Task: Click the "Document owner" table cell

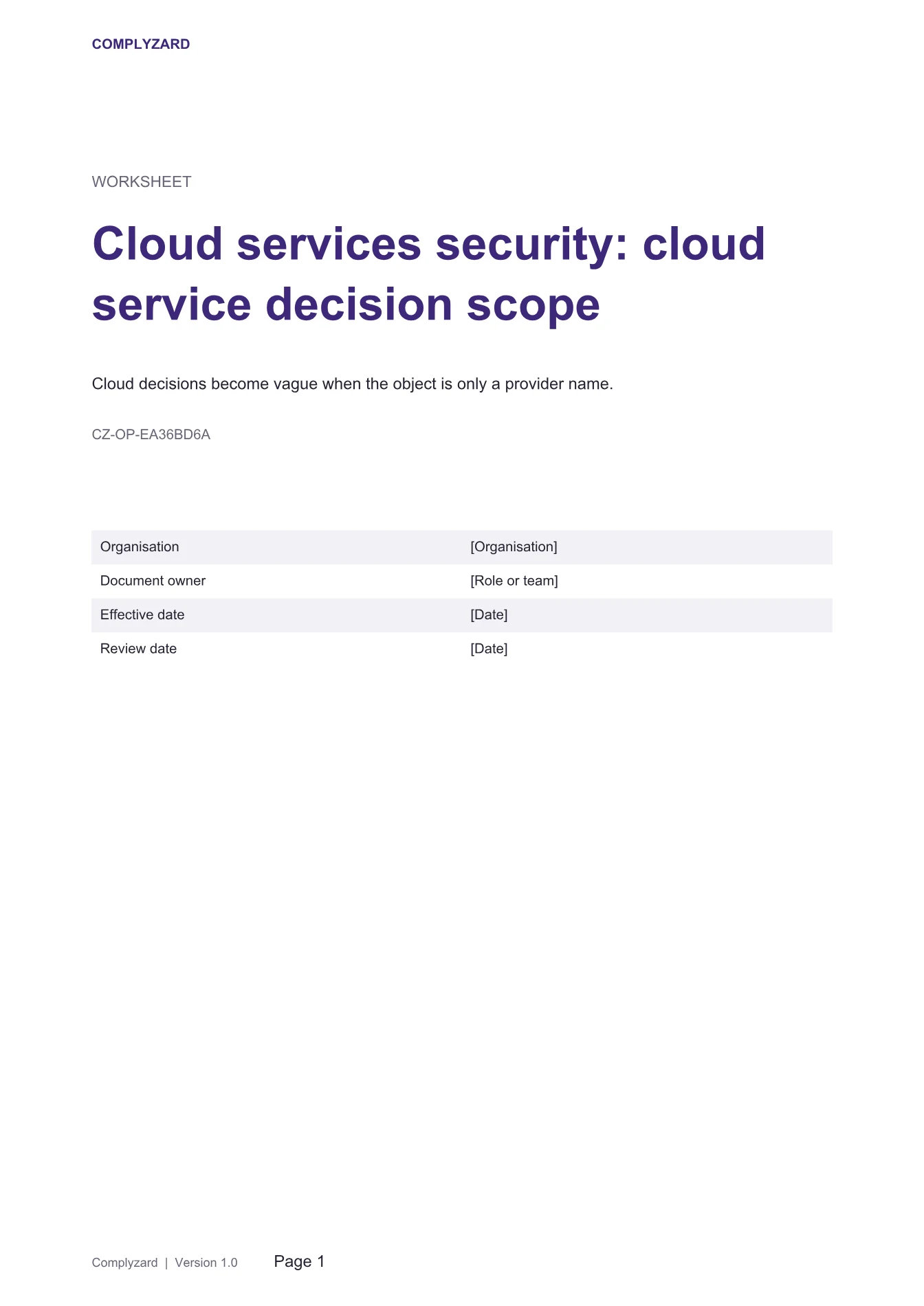Action: tap(277, 581)
